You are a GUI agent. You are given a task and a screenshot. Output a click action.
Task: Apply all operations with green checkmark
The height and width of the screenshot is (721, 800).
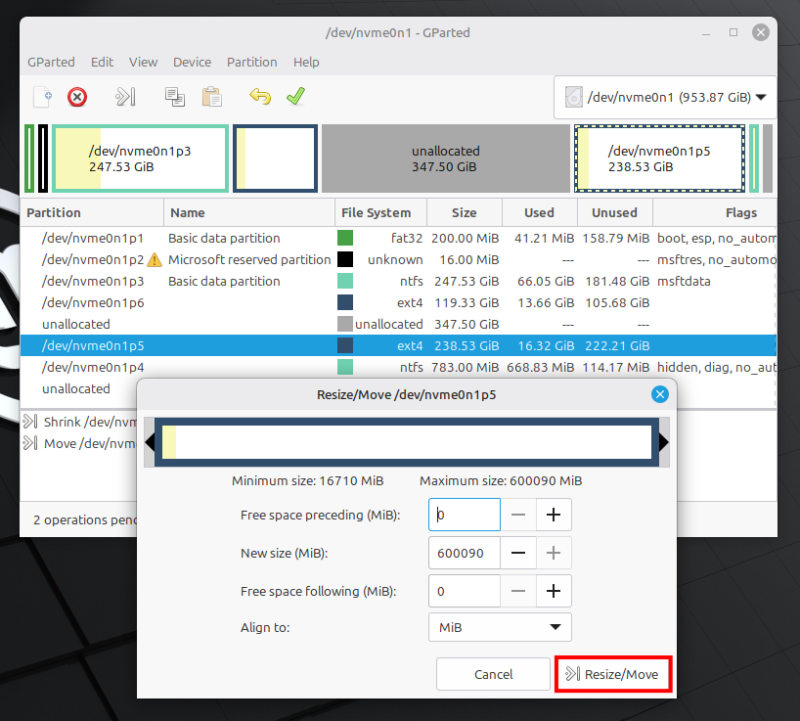pyautogui.click(x=295, y=97)
